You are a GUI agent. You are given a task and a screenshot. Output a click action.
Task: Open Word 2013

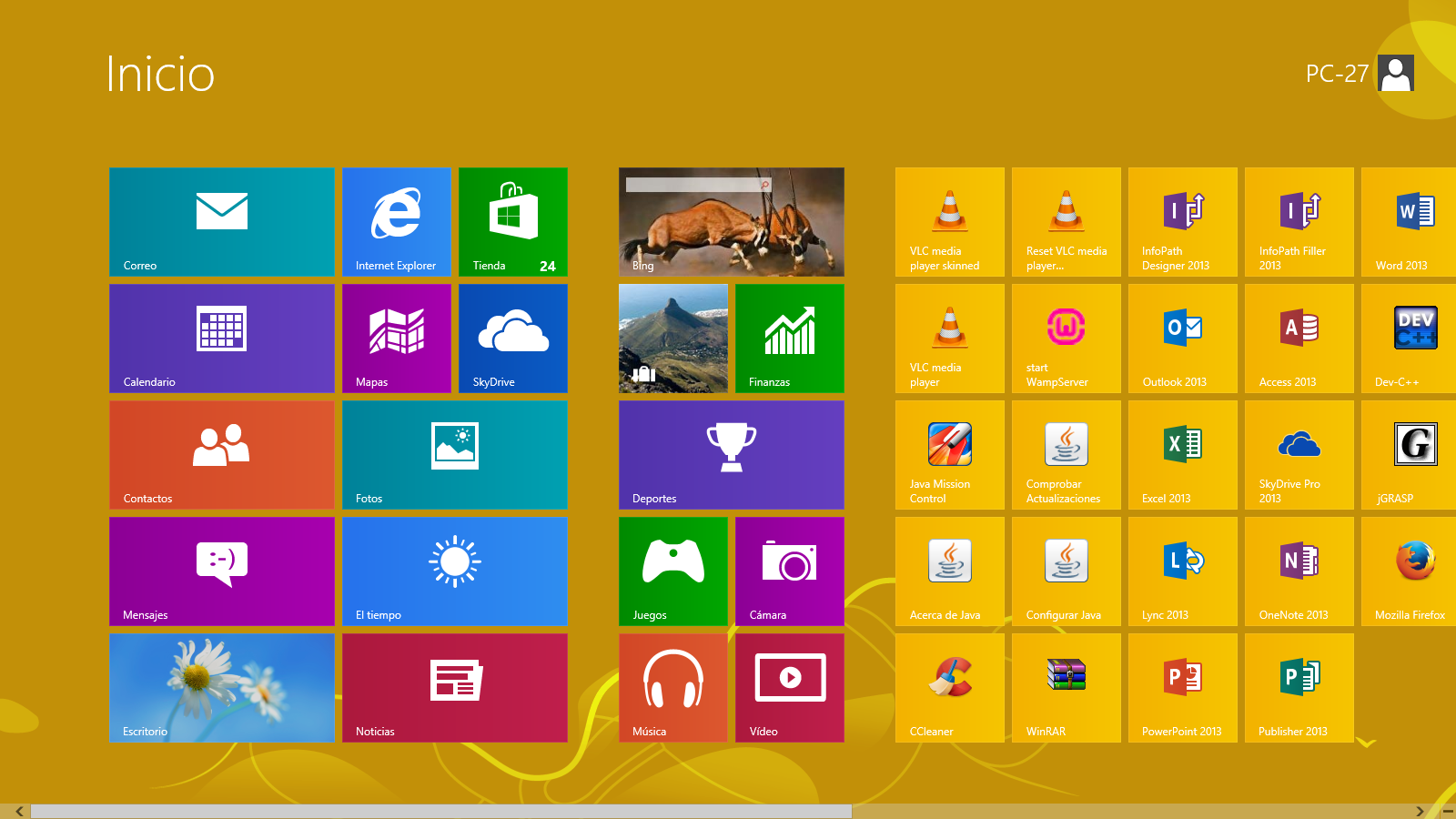point(1409,222)
